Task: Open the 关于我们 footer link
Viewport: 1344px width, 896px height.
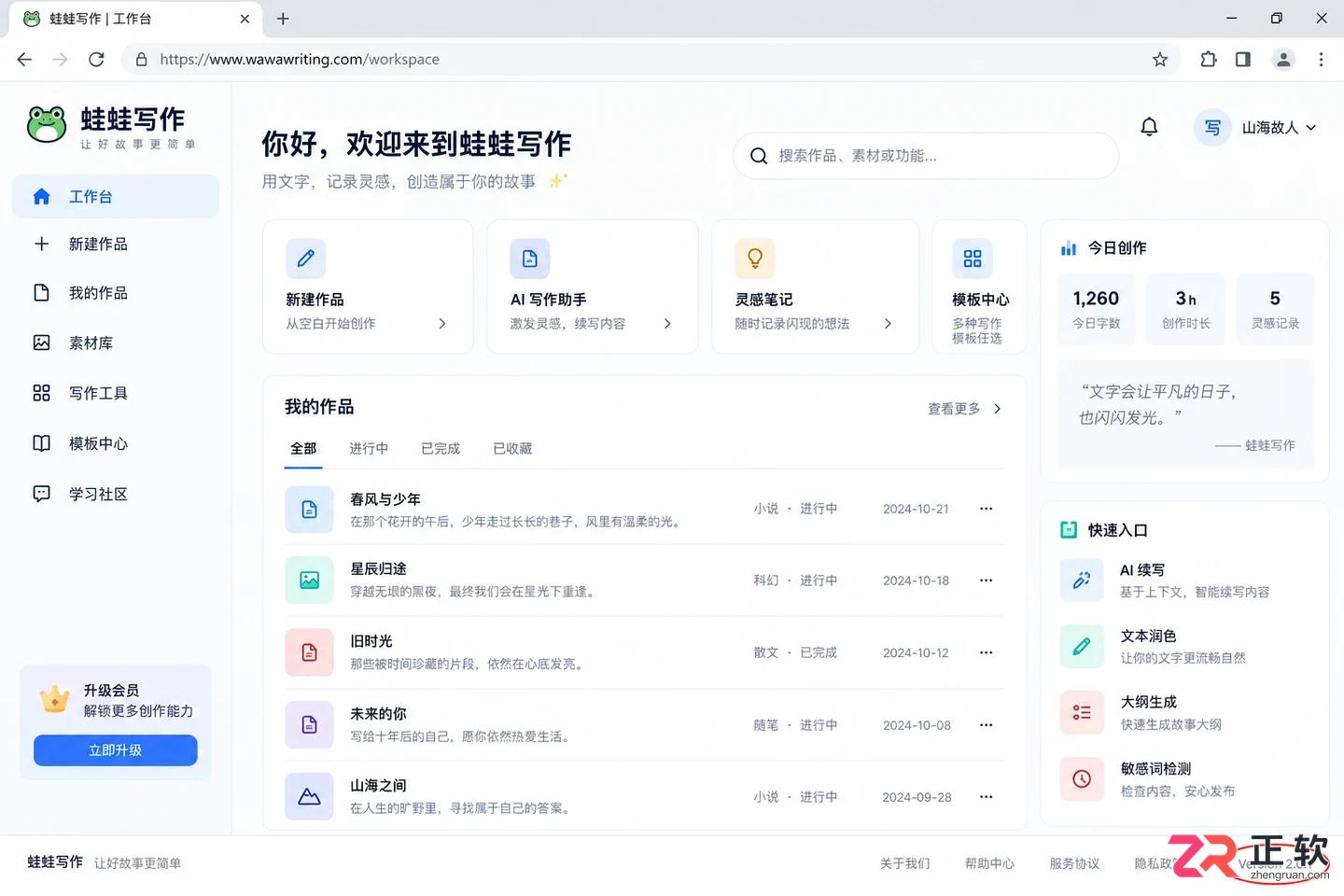Action: click(904, 863)
